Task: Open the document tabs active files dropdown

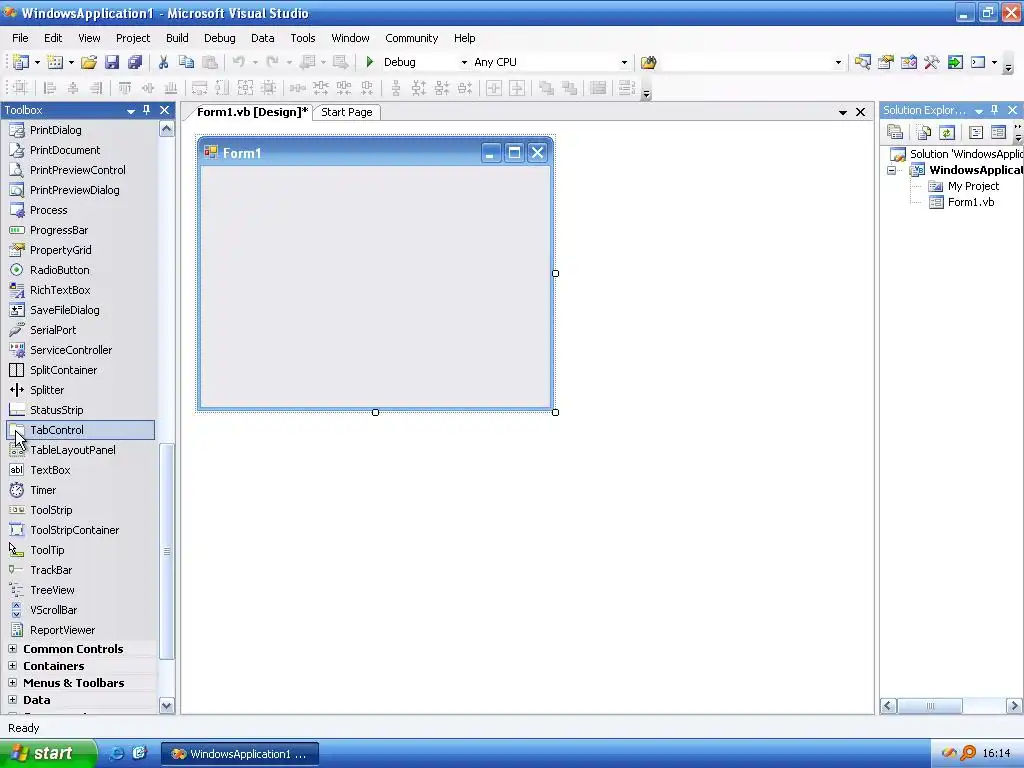Action: coord(842,112)
